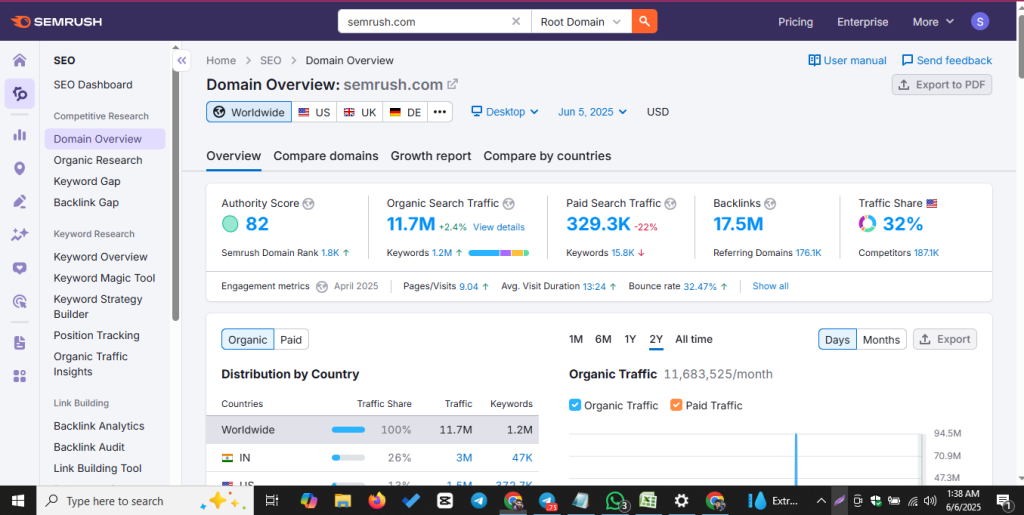Set chart granularity to Days
The image size is (1024, 515).
pyautogui.click(x=837, y=339)
